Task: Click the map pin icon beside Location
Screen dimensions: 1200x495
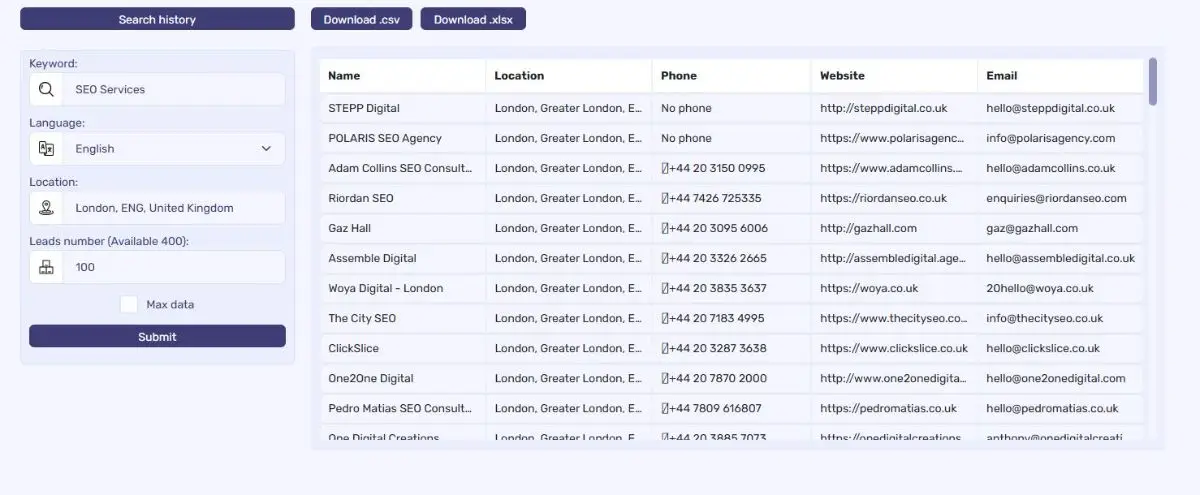Action: (46, 208)
